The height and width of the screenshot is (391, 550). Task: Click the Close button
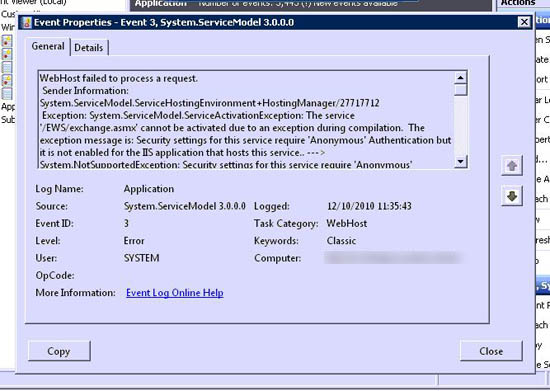(x=491, y=351)
